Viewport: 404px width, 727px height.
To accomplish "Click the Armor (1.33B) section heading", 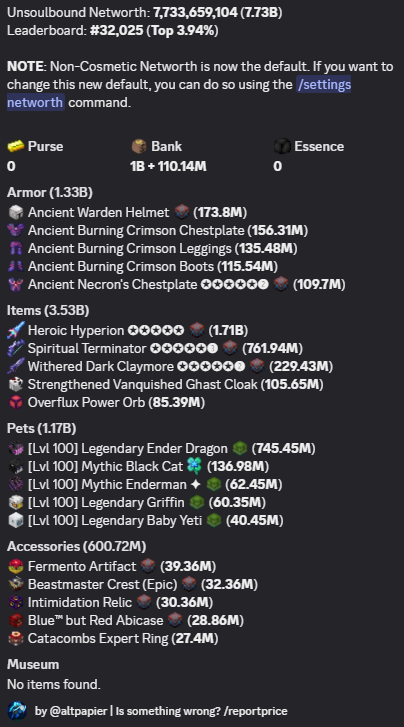I will pyautogui.click(x=50, y=192).
